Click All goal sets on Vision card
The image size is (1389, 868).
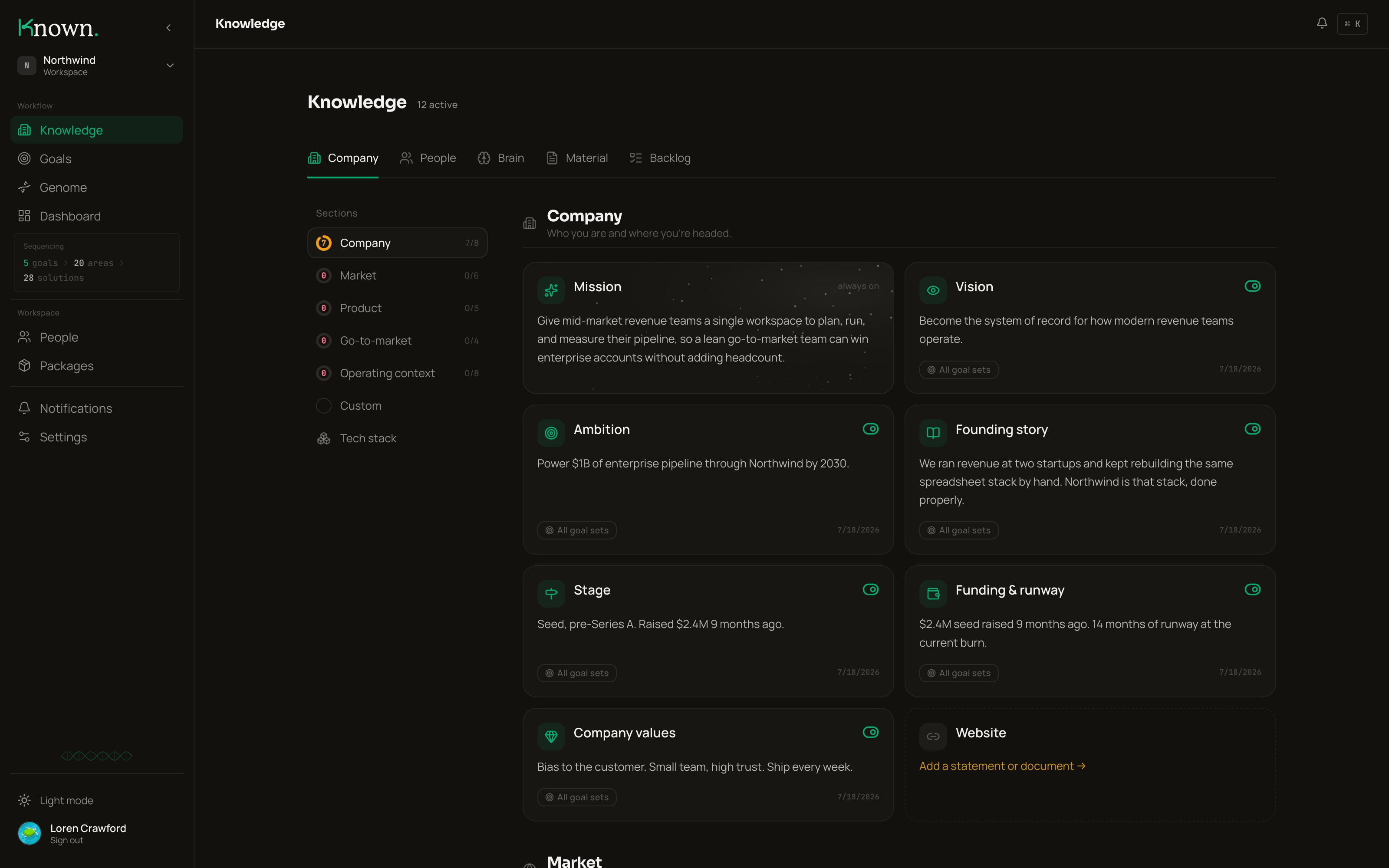(x=958, y=370)
